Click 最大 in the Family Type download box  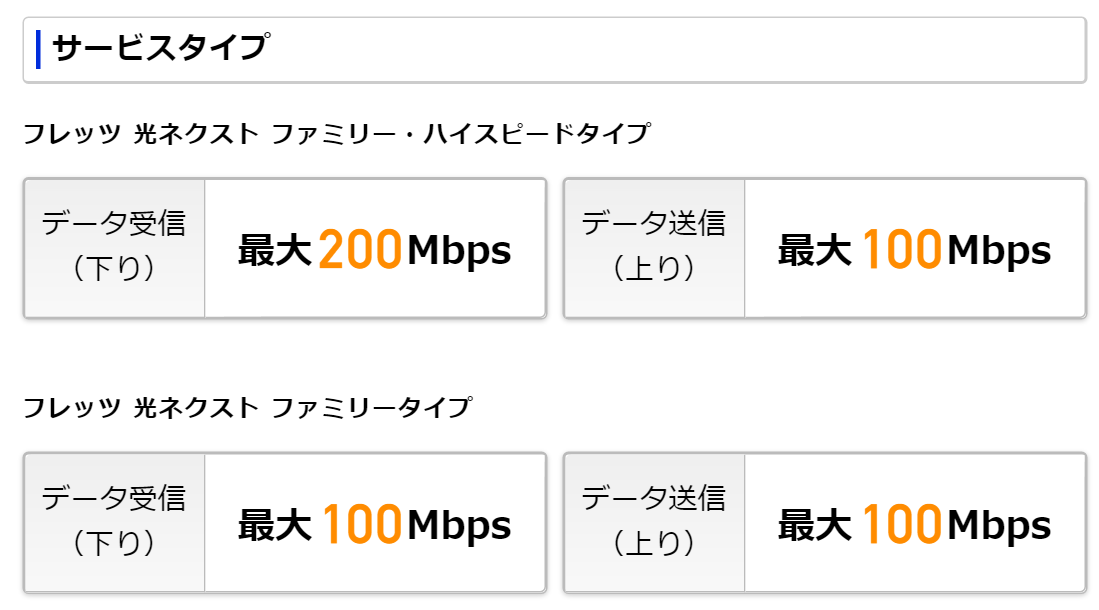pyautogui.click(x=275, y=526)
